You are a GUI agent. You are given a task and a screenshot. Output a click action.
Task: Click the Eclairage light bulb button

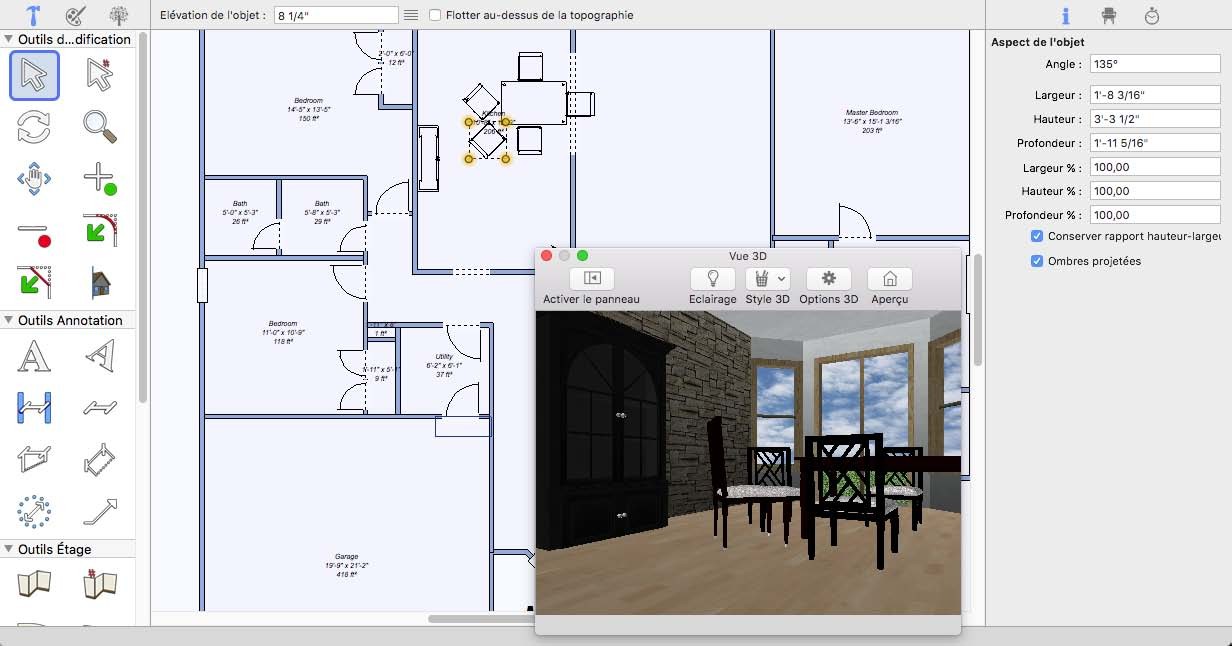pos(713,279)
